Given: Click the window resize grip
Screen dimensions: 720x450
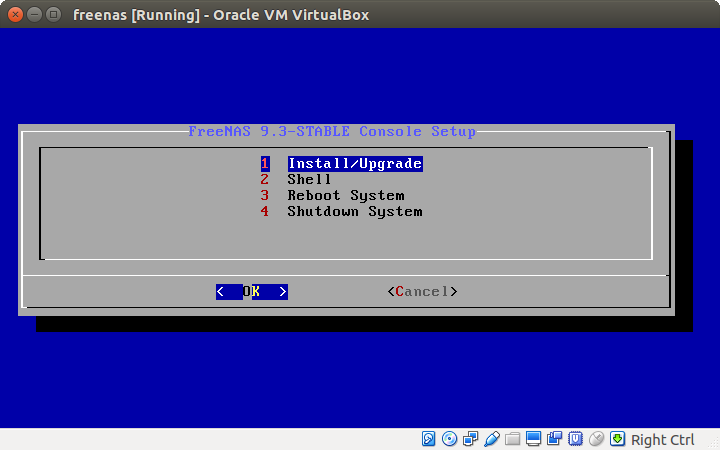Looking at the screenshot, I should tap(714, 444).
